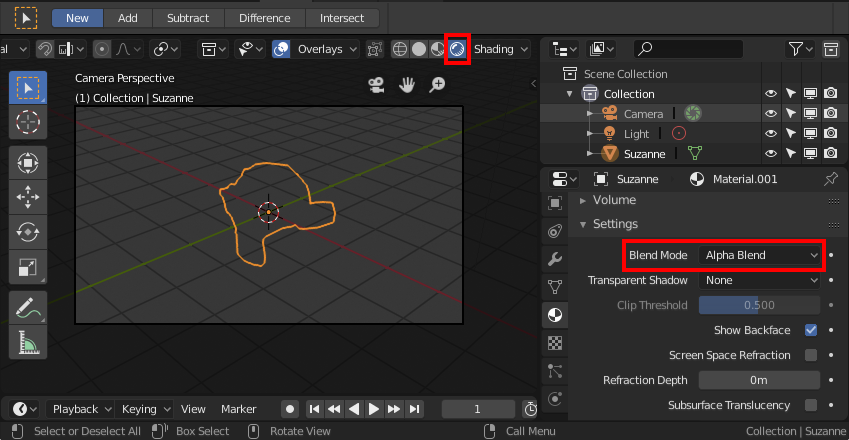Open the Object properties tab
This screenshot has width=849, height=440.
tap(555, 203)
